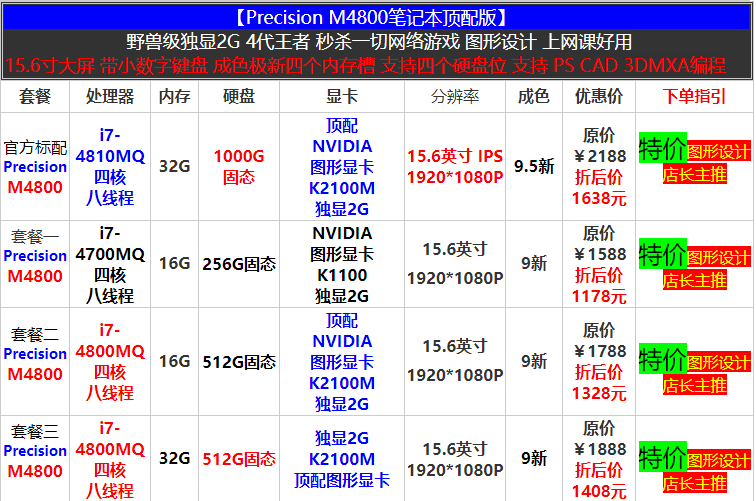This screenshot has height=501, width=756.
Task: Click the 图形设计 tag in 官方标配 row
Action: pyautogui.click(x=719, y=151)
